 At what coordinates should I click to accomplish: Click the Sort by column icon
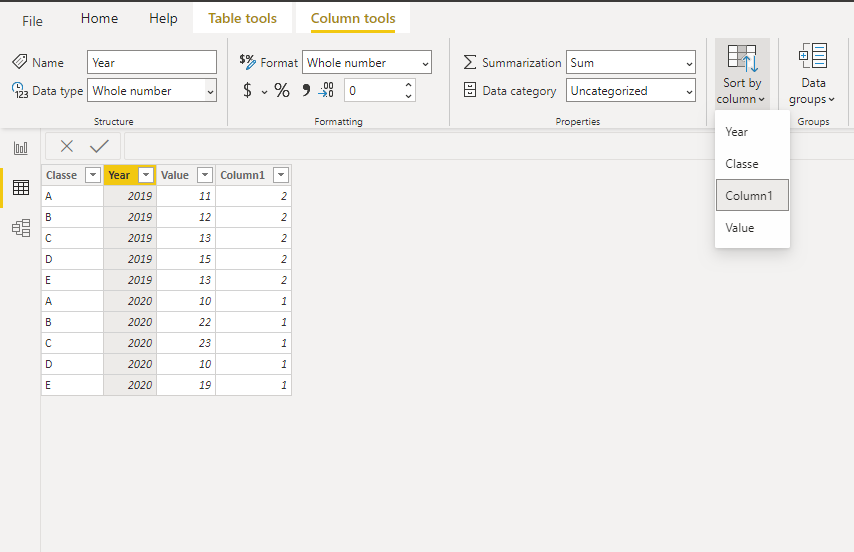pos(742,58)
